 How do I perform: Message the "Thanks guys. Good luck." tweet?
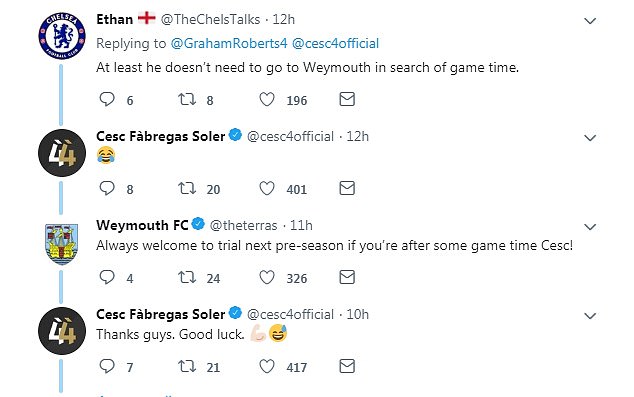[x=347, y=366]
